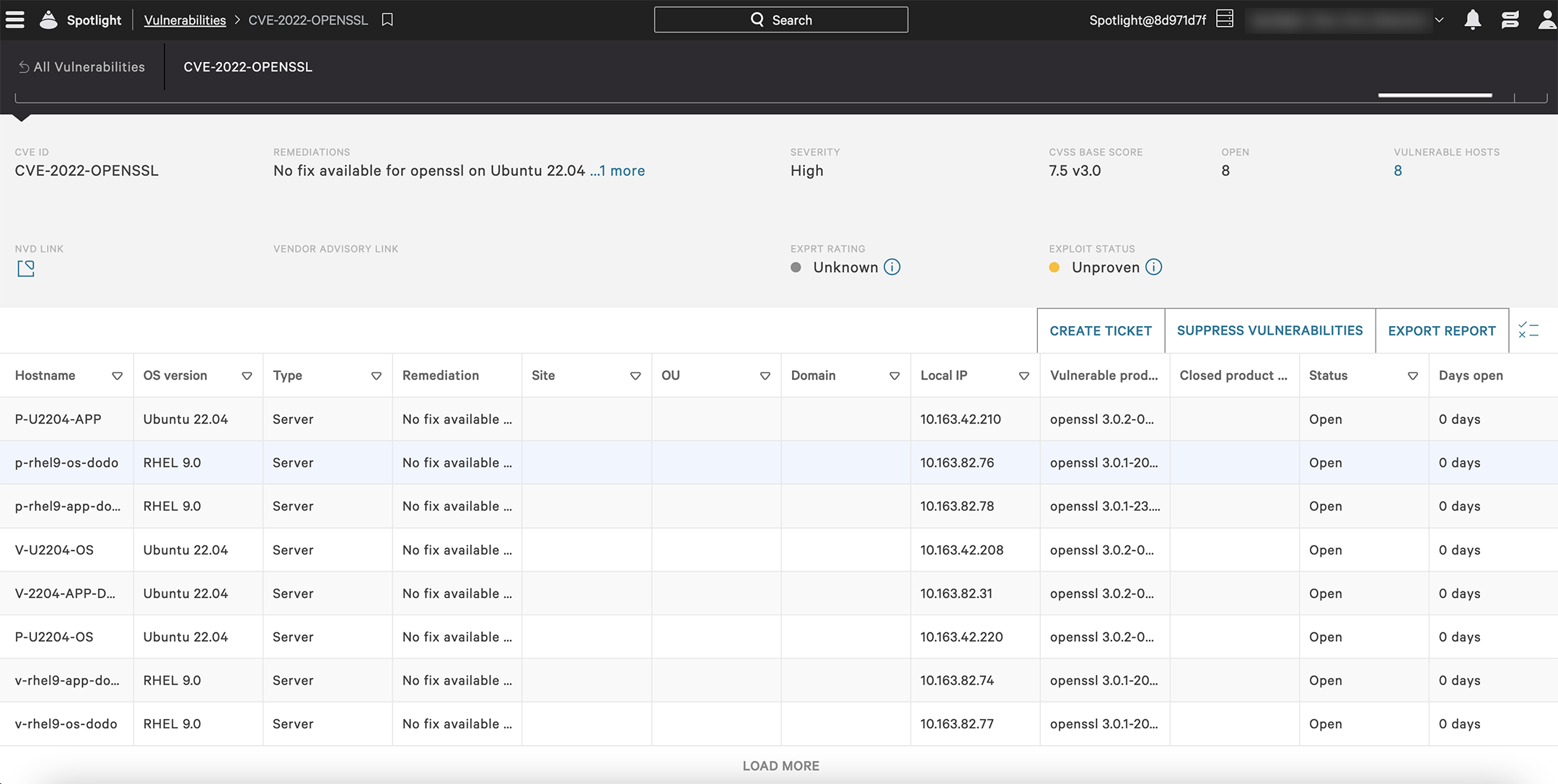
Task: Open the Local IP column filter
Action: tap(1024, 376)
